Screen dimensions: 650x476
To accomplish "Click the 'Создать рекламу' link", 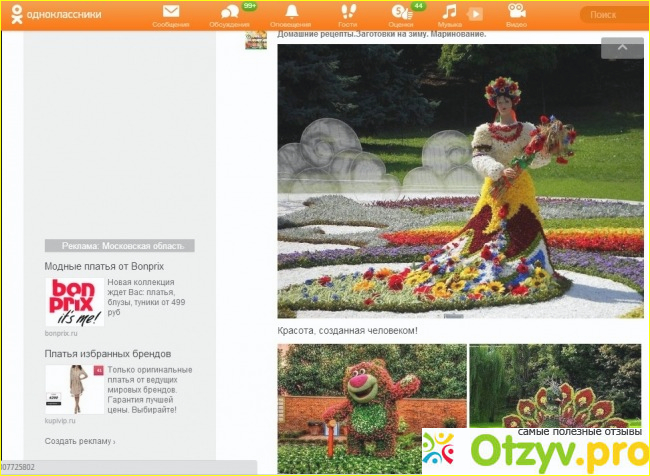I will (79, 441).
